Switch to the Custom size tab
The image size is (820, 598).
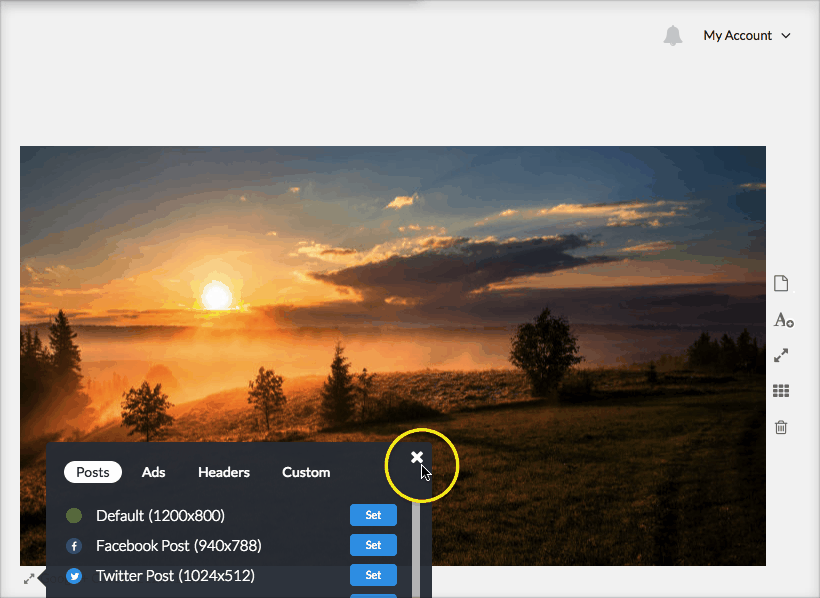306,472
